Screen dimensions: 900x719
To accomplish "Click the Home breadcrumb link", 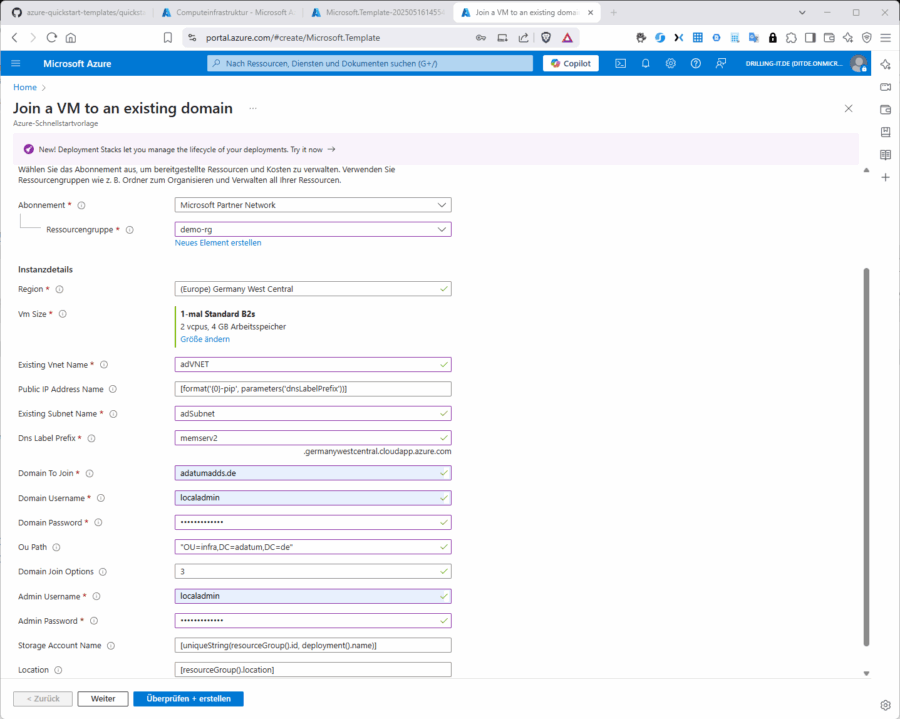I will click(25, 87).
